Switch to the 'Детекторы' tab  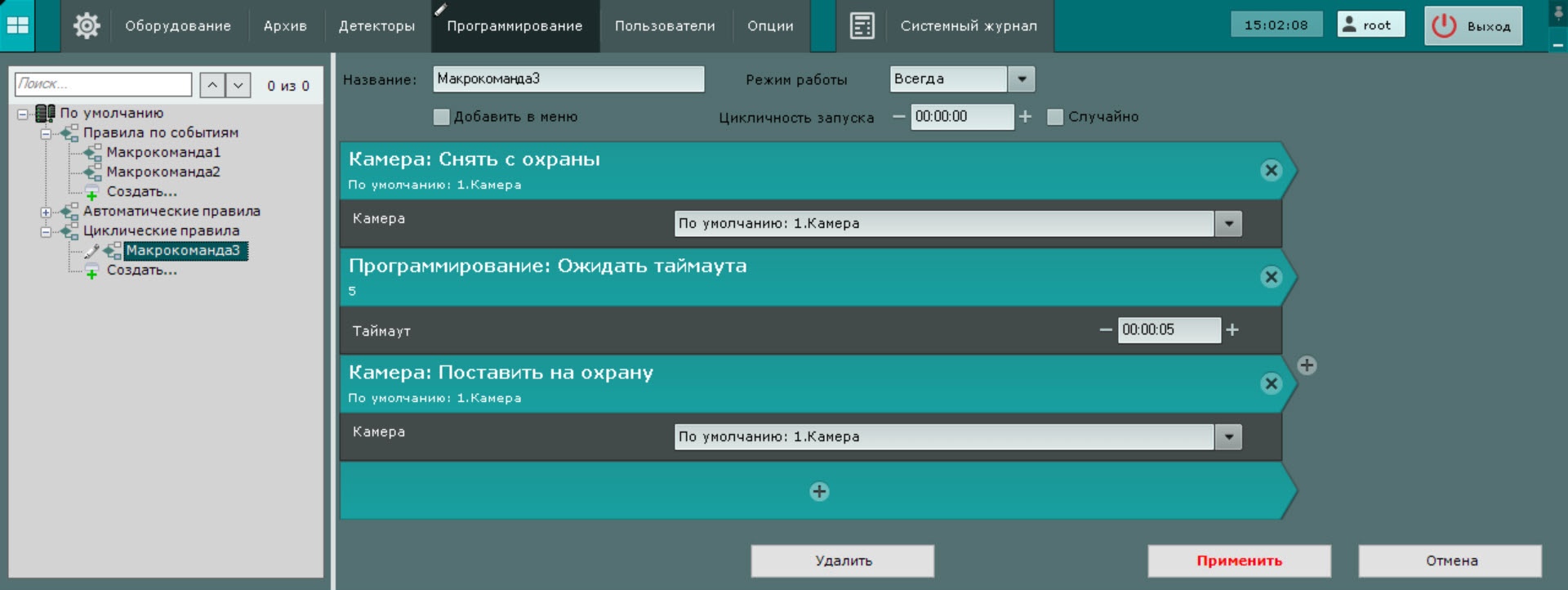[x=376, y=26]
